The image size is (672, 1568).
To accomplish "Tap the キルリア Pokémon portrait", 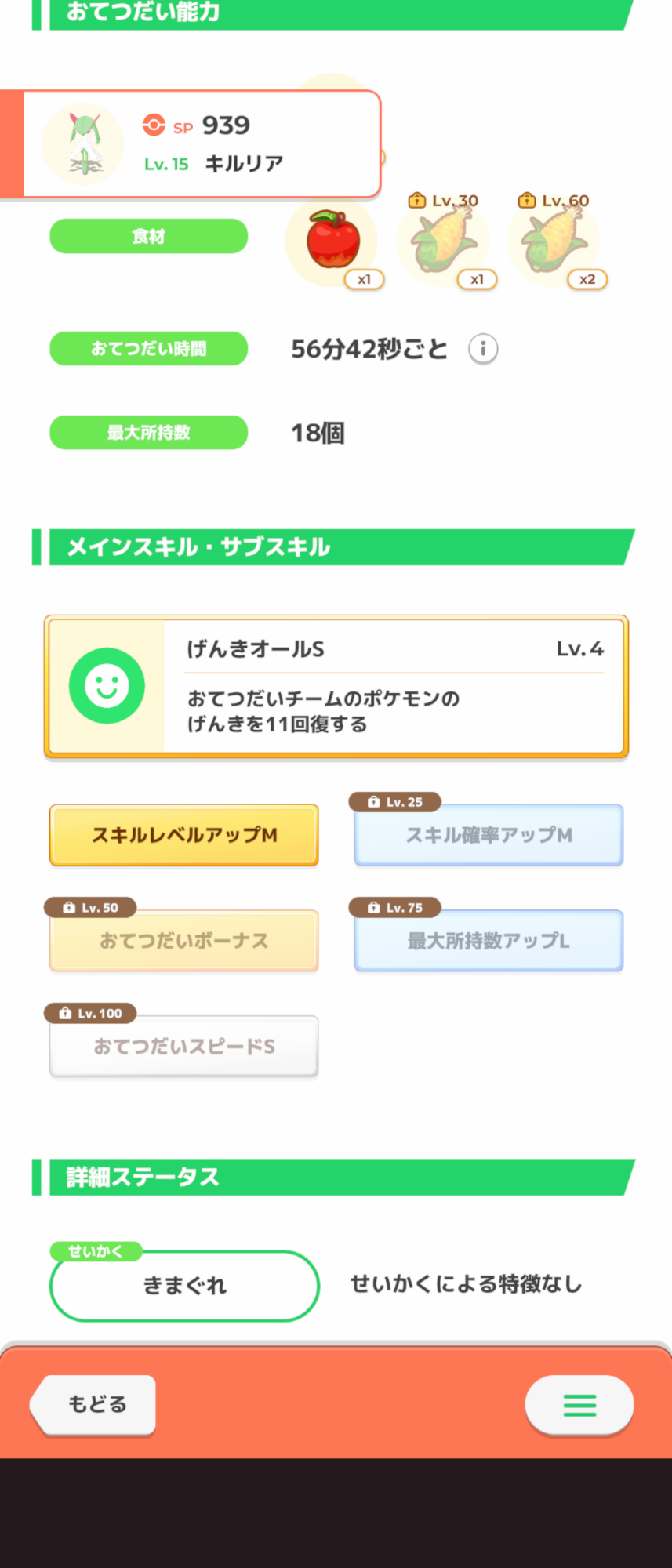I will [83, 144].
